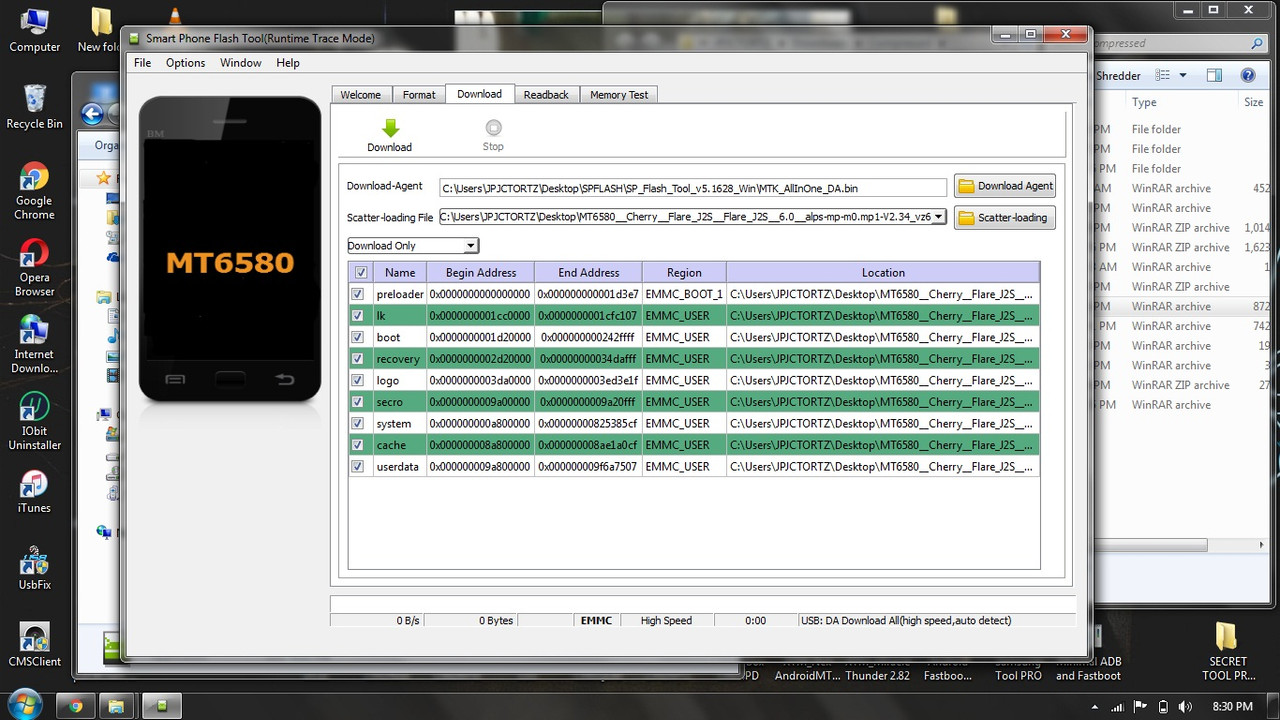Switch to the Memory Test tab
The image size is (1280, 720).
pyautogui.click(x=619, y=95)
